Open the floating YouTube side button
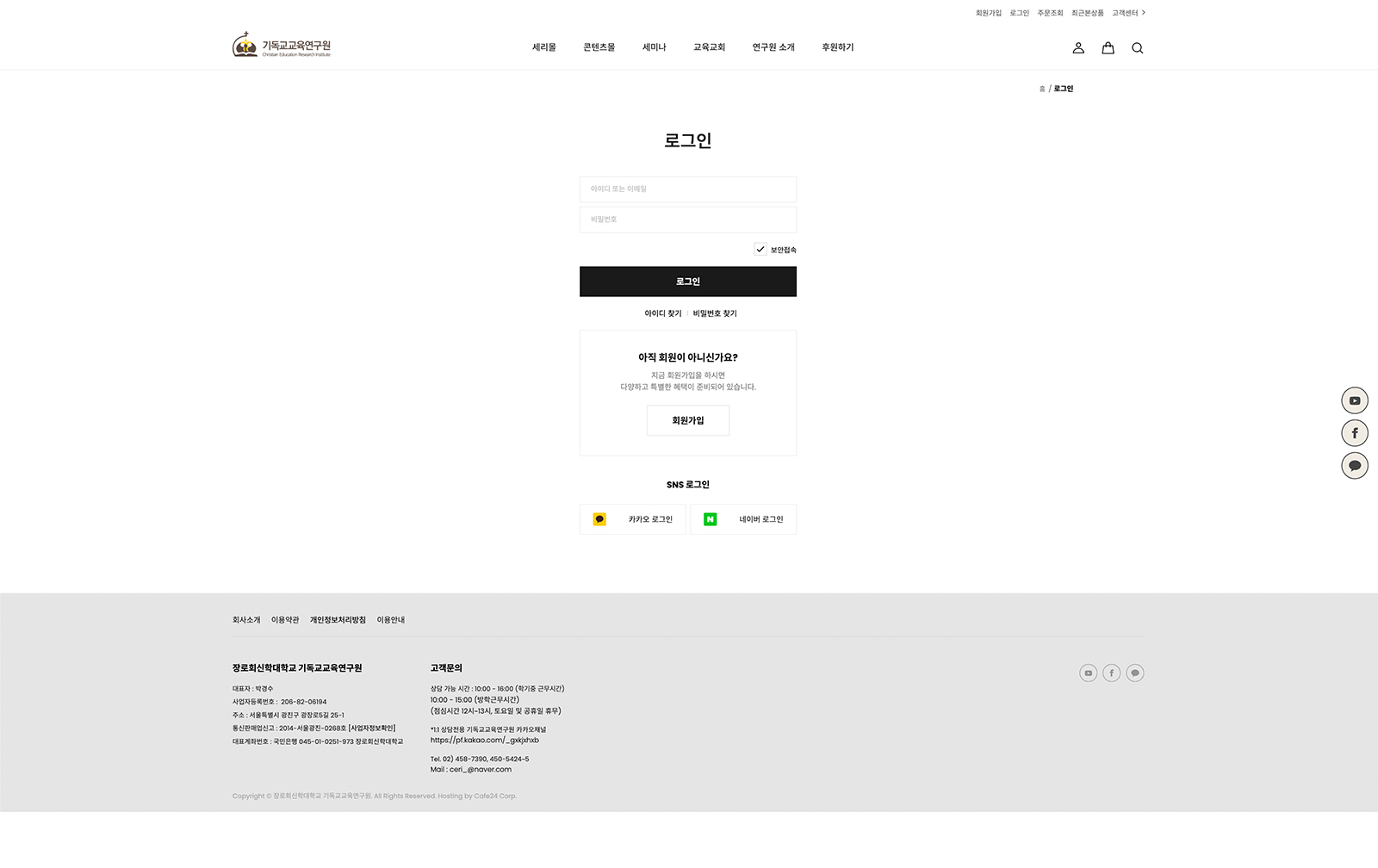 (1355, 400)
